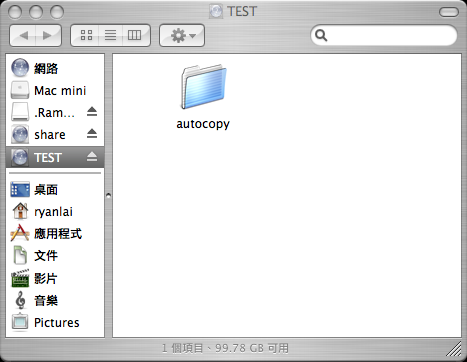Eject the TEST volume

point(92,156)
